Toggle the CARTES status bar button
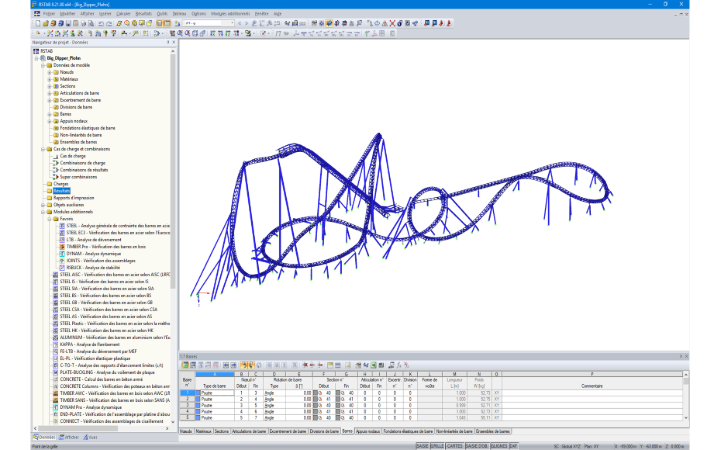720x450 pixels. click(x=455, y=446)
